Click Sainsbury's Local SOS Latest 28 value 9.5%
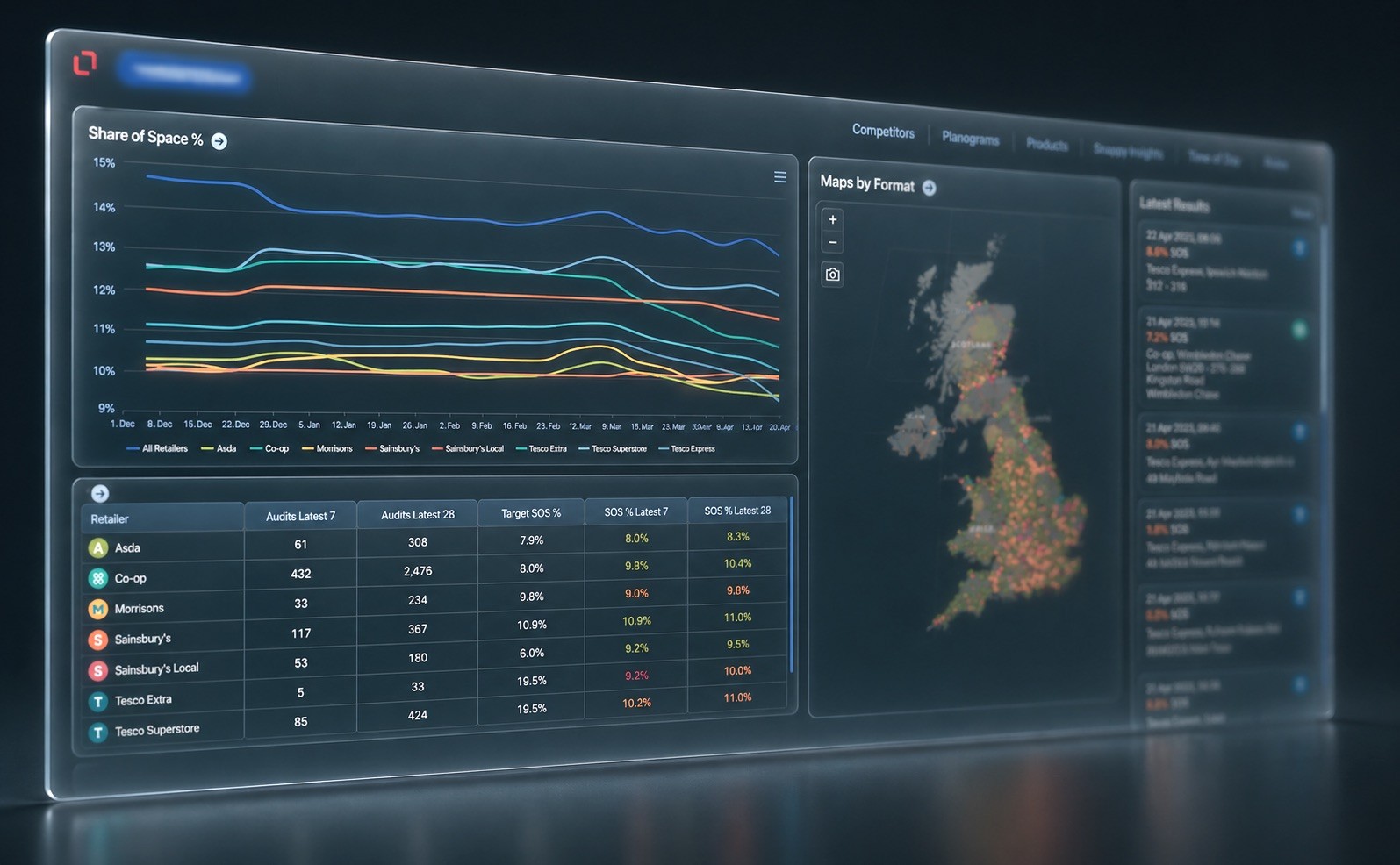This screenshot has width=1400, height=865. pyautogui.click(x=738, y=644)
